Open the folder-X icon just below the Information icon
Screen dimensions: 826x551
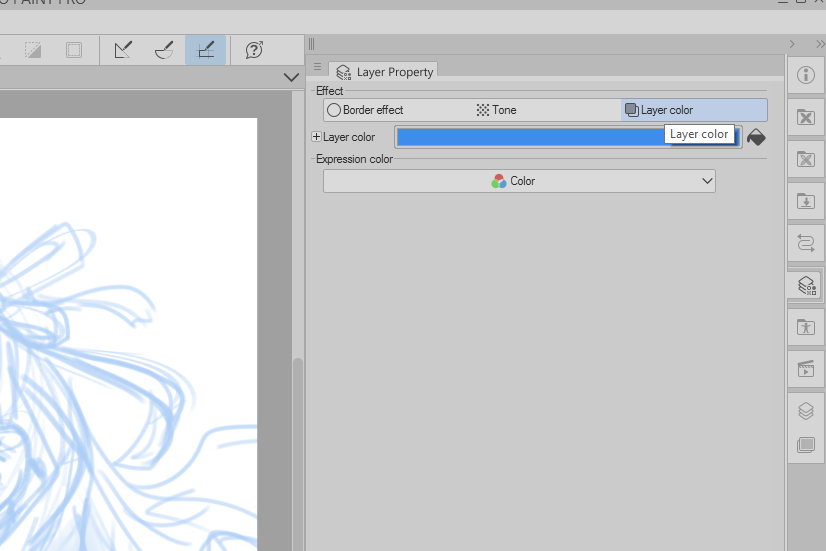(x=805, y=117)
